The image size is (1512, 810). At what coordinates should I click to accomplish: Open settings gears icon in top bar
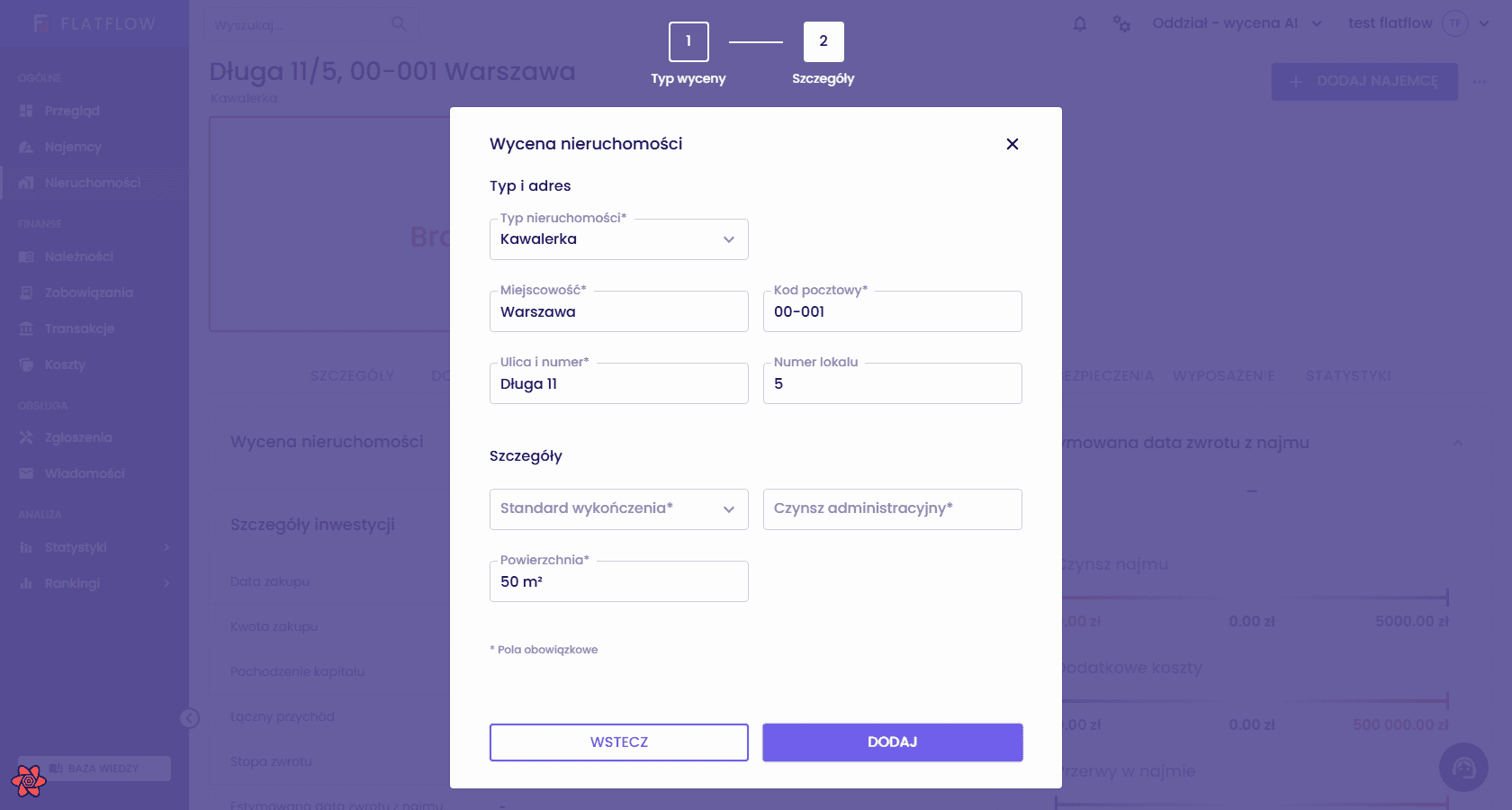click(x=1121, y=24)
